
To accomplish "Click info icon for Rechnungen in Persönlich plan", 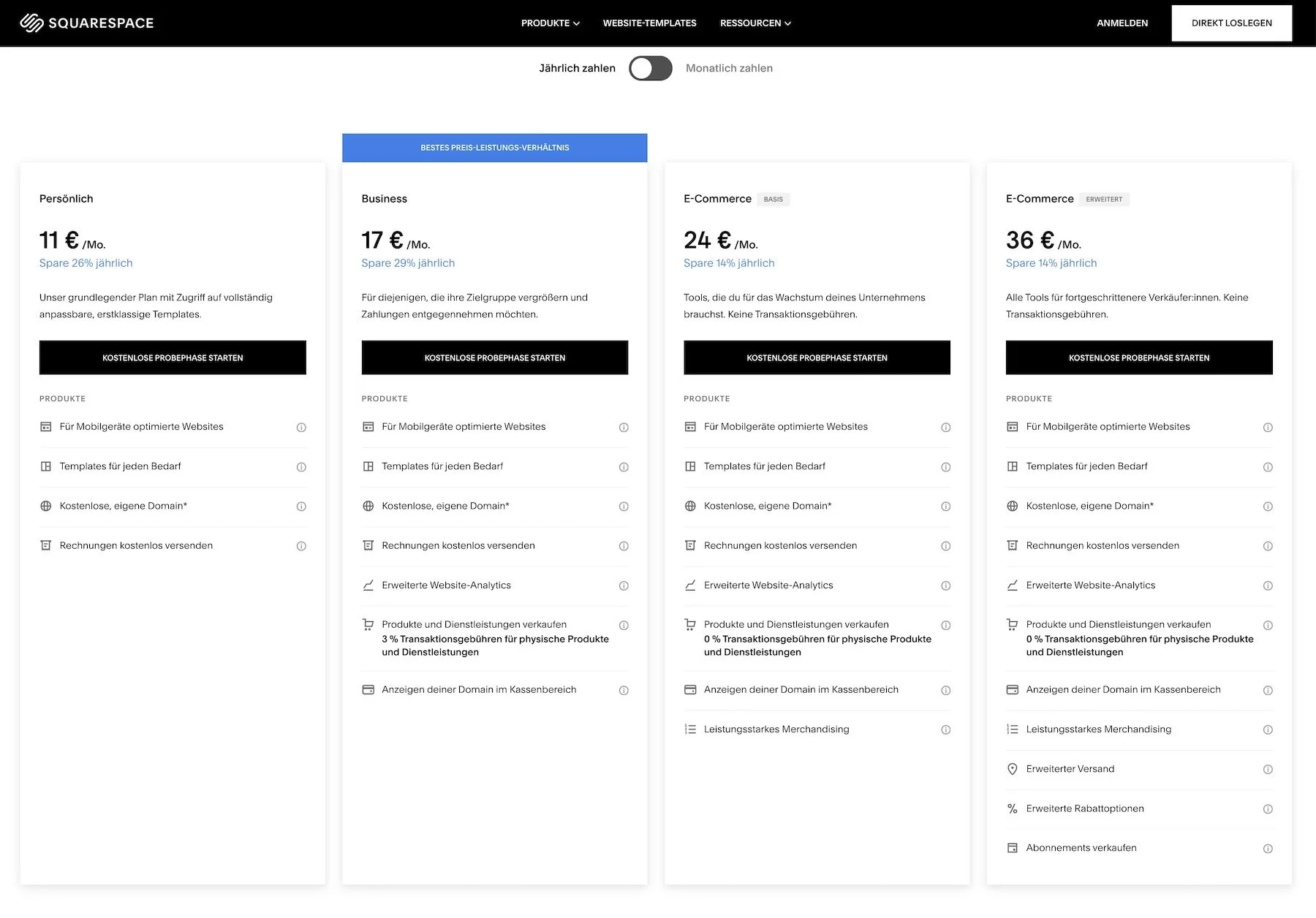I will 301,546.
